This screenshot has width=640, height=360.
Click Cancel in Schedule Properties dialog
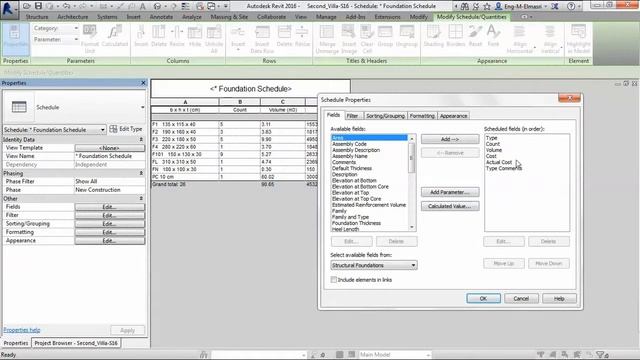pyautogui.click(x=521, y=298)
